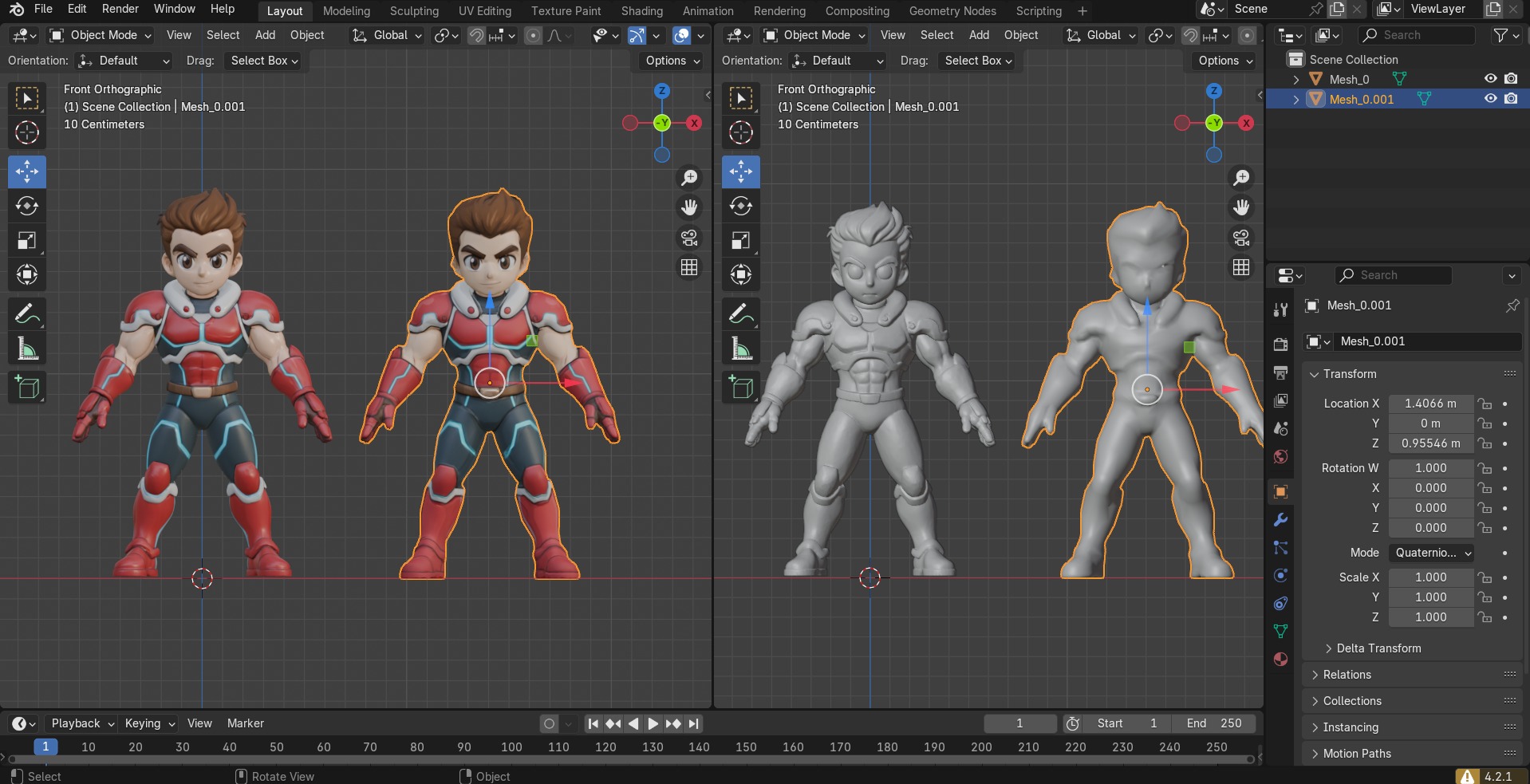1530x784 pixels.
Task: Toggle camera view in left viewport
Action: point(689,238)
